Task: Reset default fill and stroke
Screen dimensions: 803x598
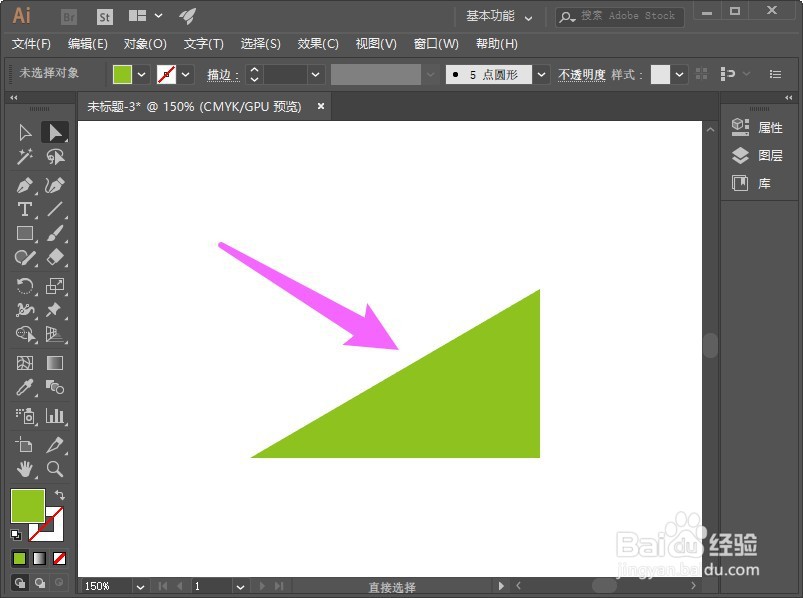Action: [x=16, y=535]
